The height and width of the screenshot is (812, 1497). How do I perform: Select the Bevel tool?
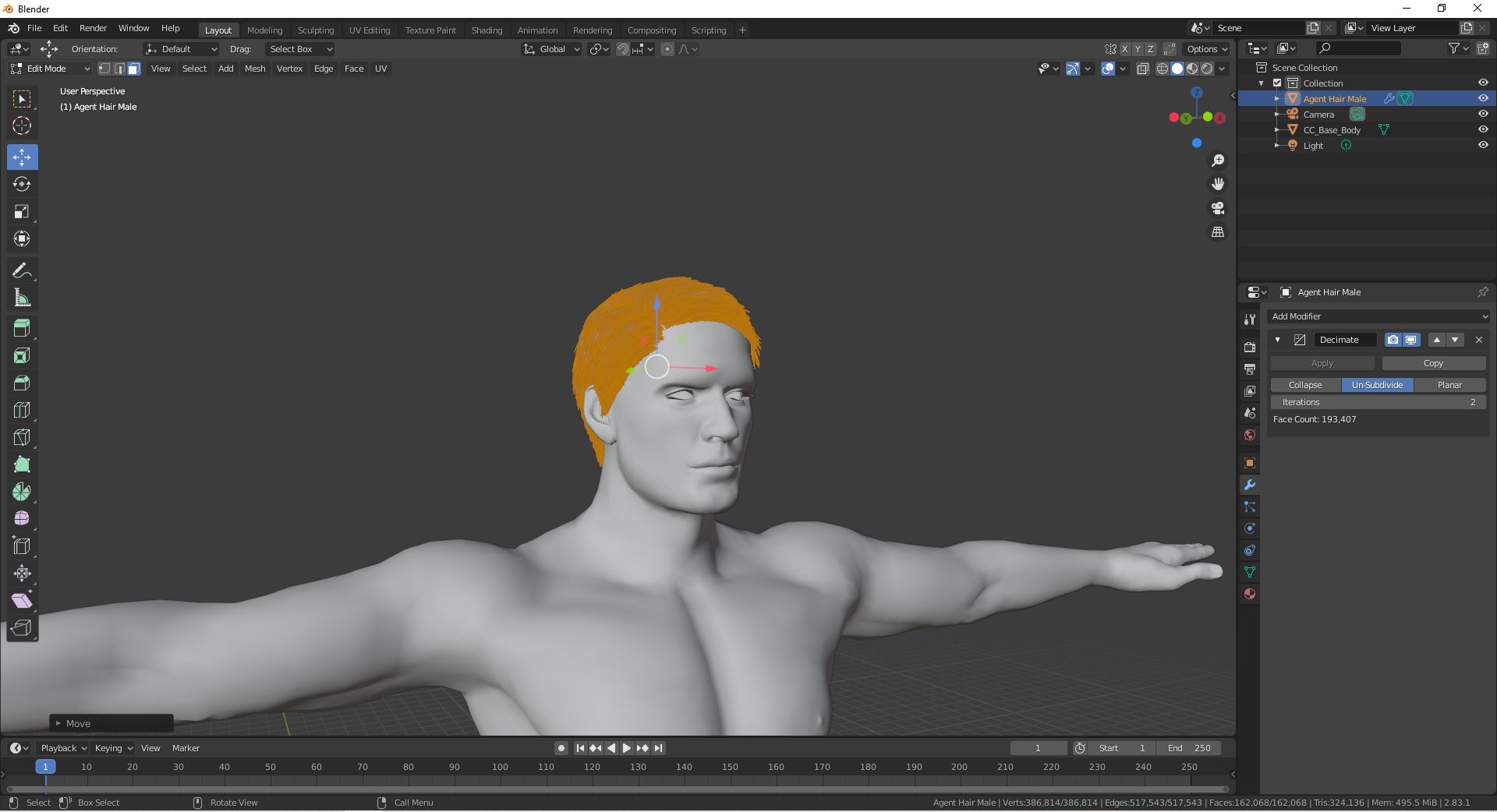22,383
